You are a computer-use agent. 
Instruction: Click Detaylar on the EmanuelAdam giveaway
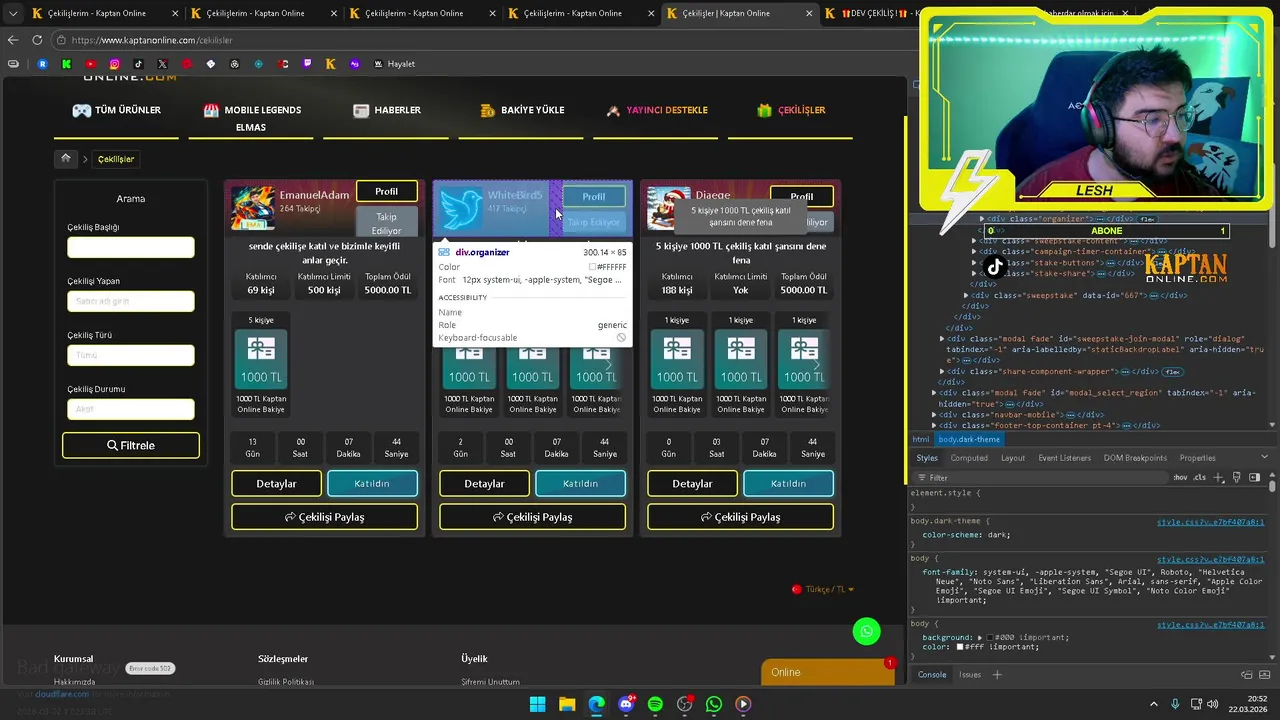[276, 483]
